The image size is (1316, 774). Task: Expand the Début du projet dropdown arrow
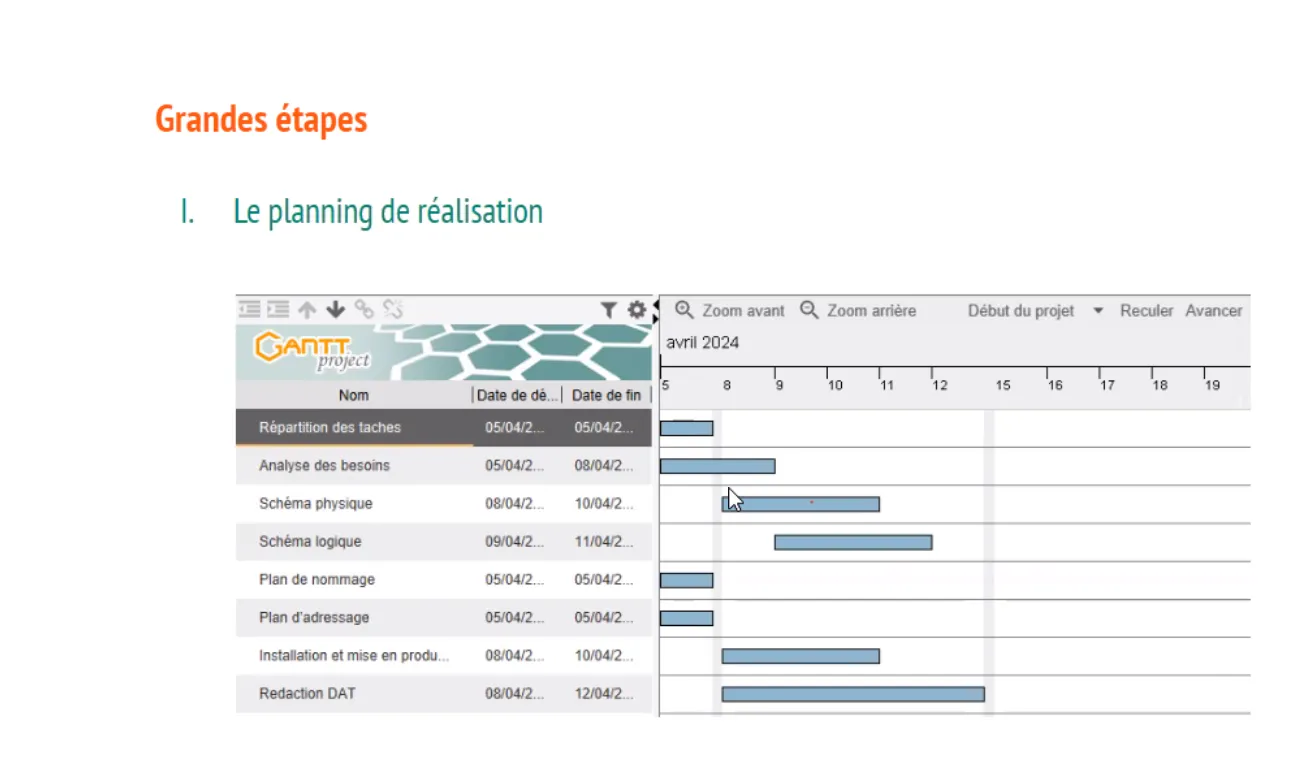[1098, 311]
